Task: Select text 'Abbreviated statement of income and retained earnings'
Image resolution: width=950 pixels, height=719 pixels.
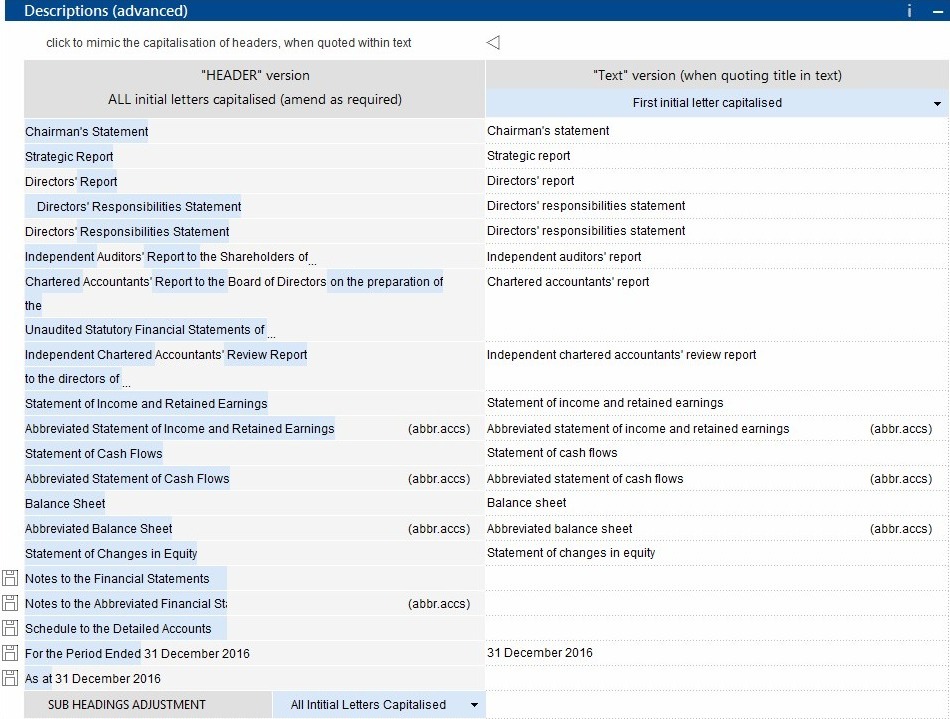Action: point(638,429)
